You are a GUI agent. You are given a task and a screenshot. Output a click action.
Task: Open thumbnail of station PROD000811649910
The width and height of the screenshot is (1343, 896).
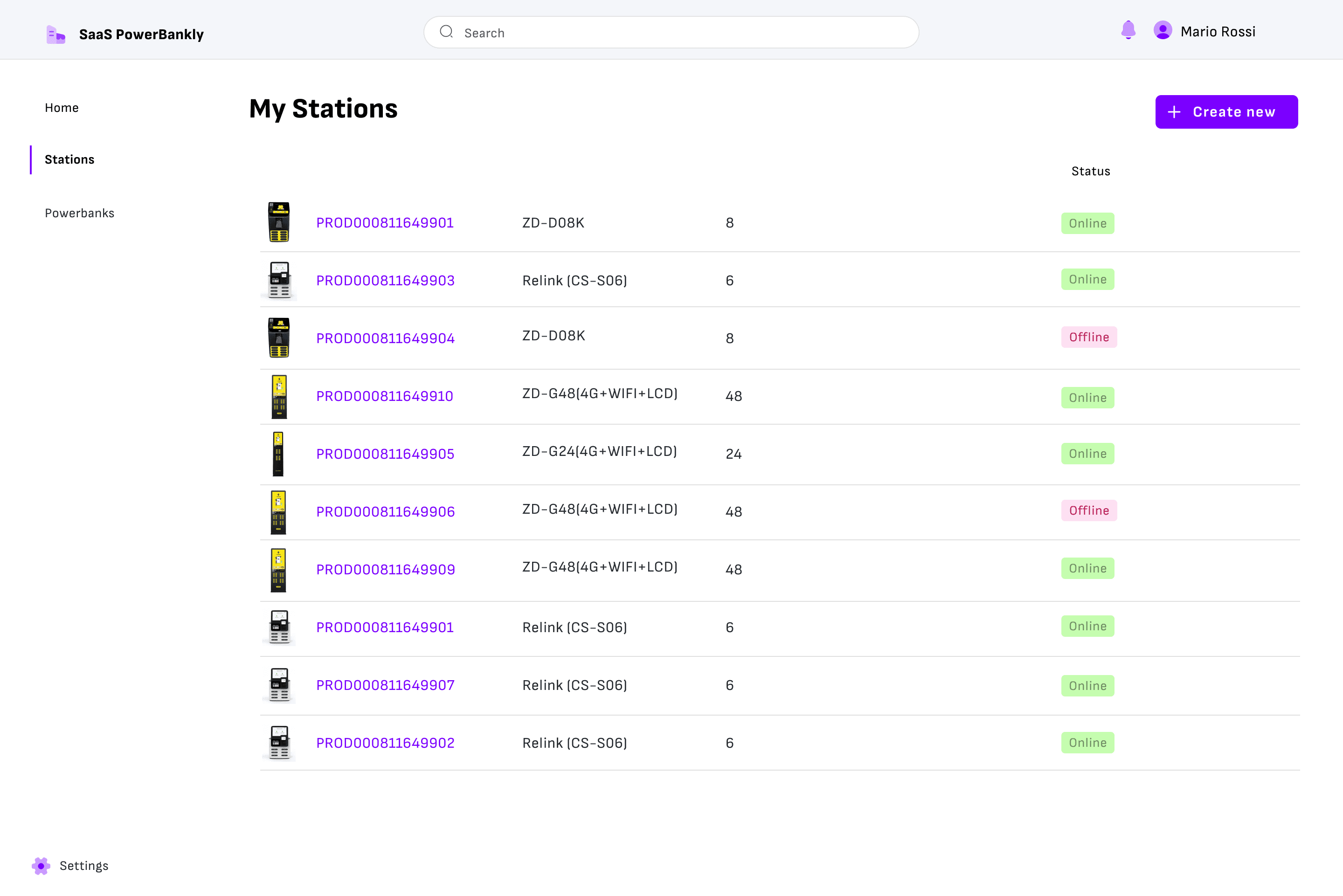click(279, 397)
